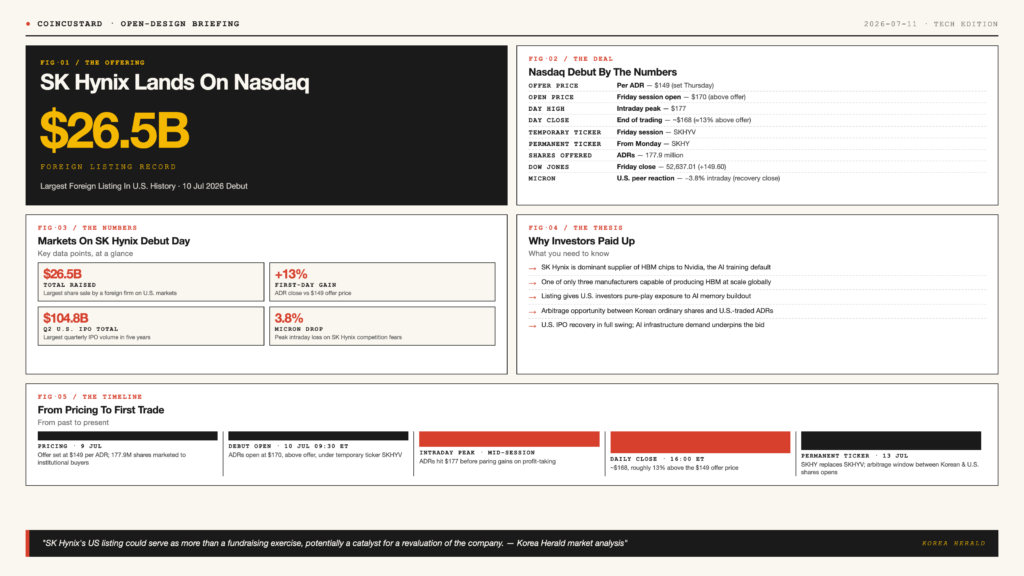Click the big $26.5B headline figure

114,131
